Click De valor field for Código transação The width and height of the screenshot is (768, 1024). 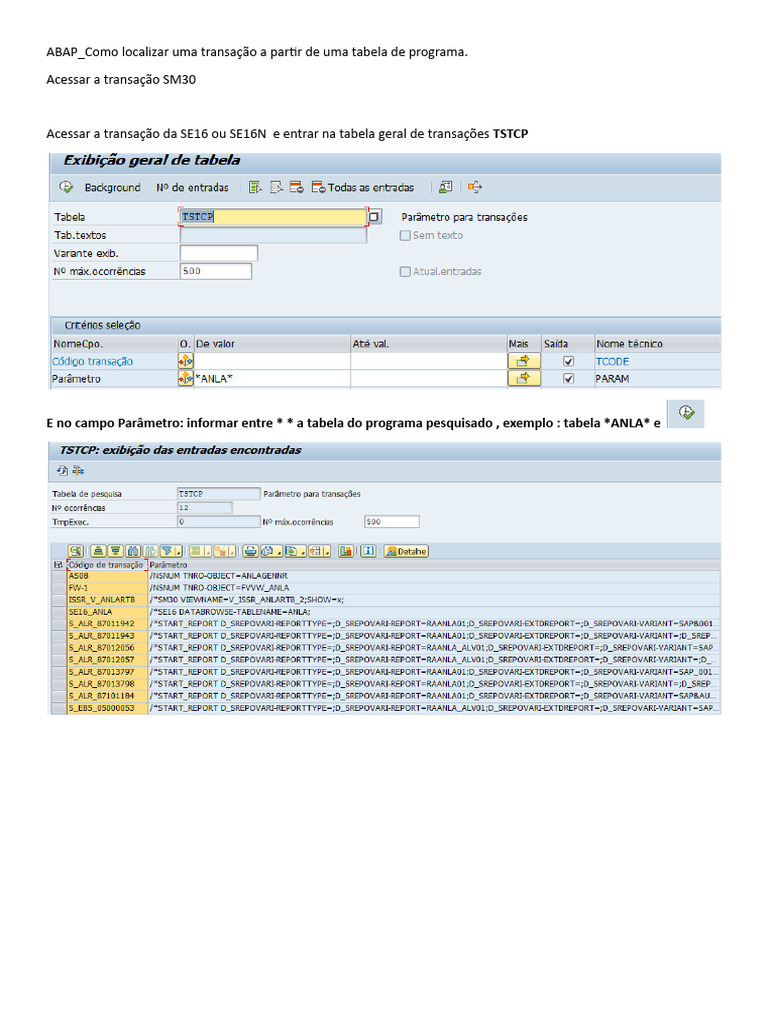[x=272, y=360]
